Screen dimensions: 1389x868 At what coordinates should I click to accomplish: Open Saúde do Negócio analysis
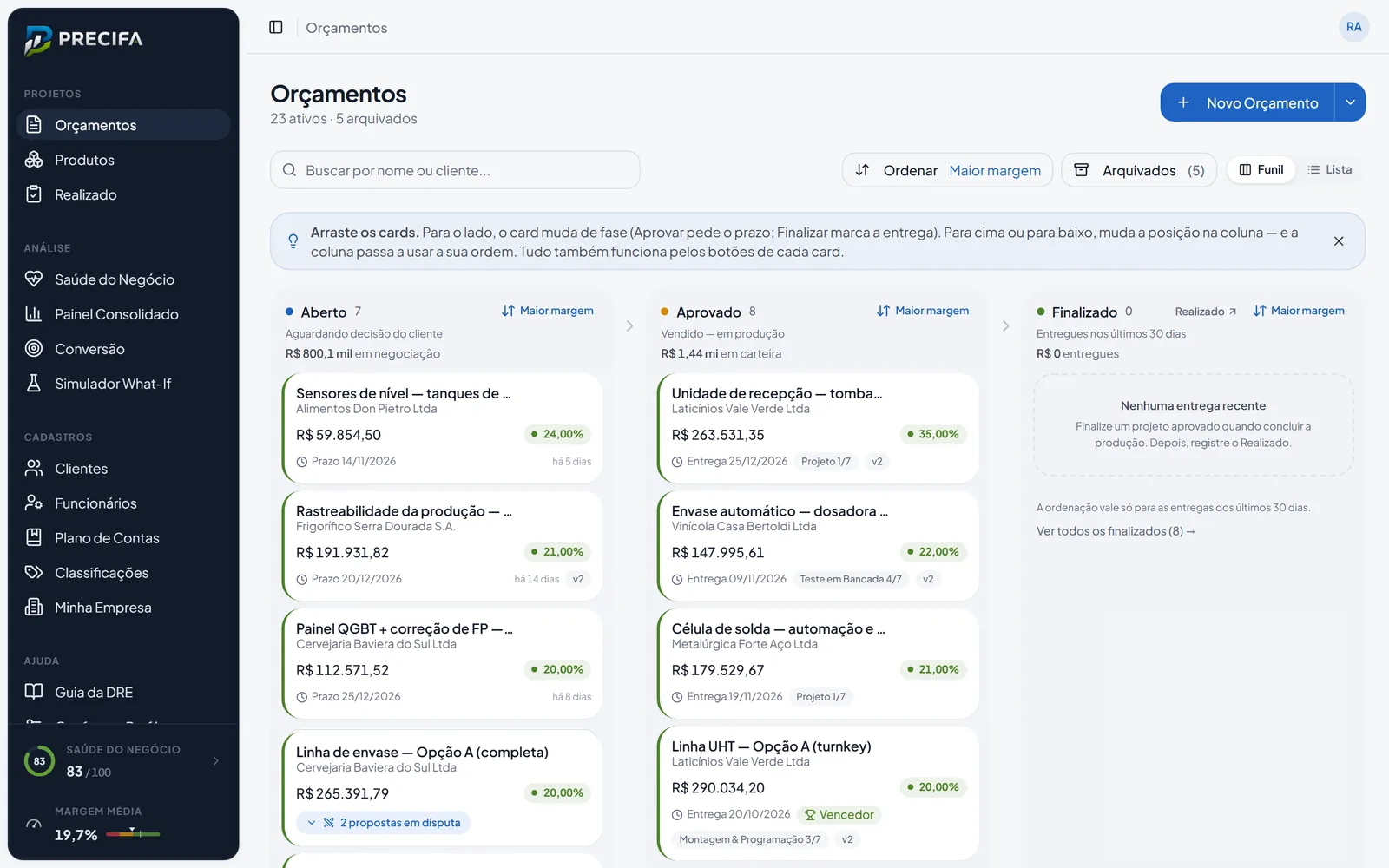[123, 279]
